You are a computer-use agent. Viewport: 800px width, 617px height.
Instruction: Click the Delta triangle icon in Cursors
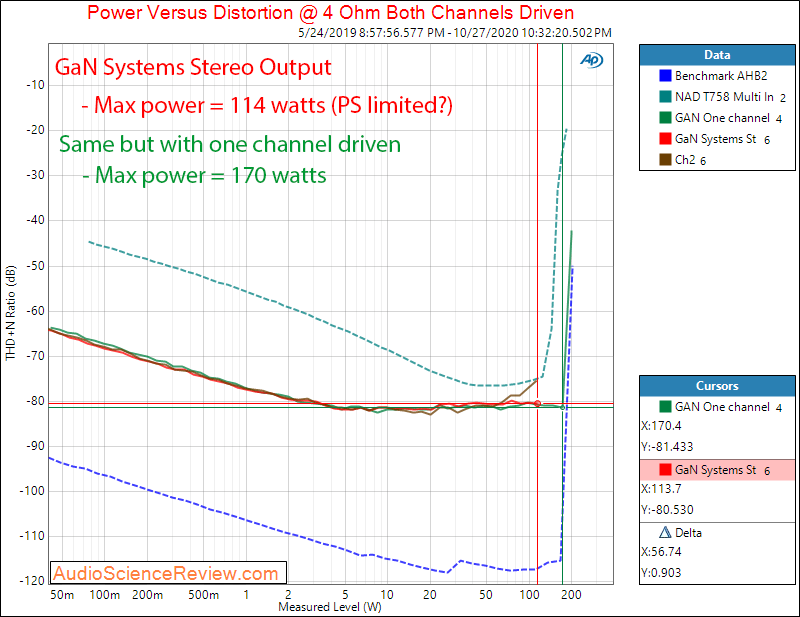(x=665, y=533)
